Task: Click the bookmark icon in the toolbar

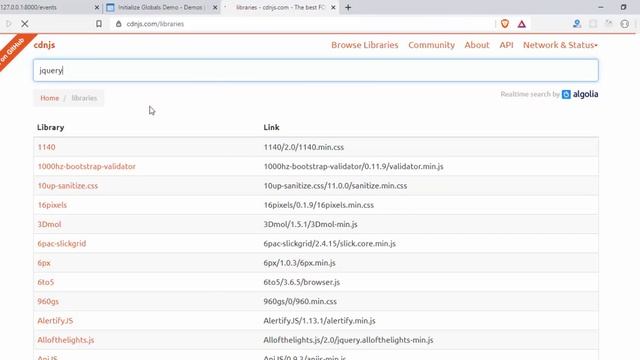Action: [99, 24]
